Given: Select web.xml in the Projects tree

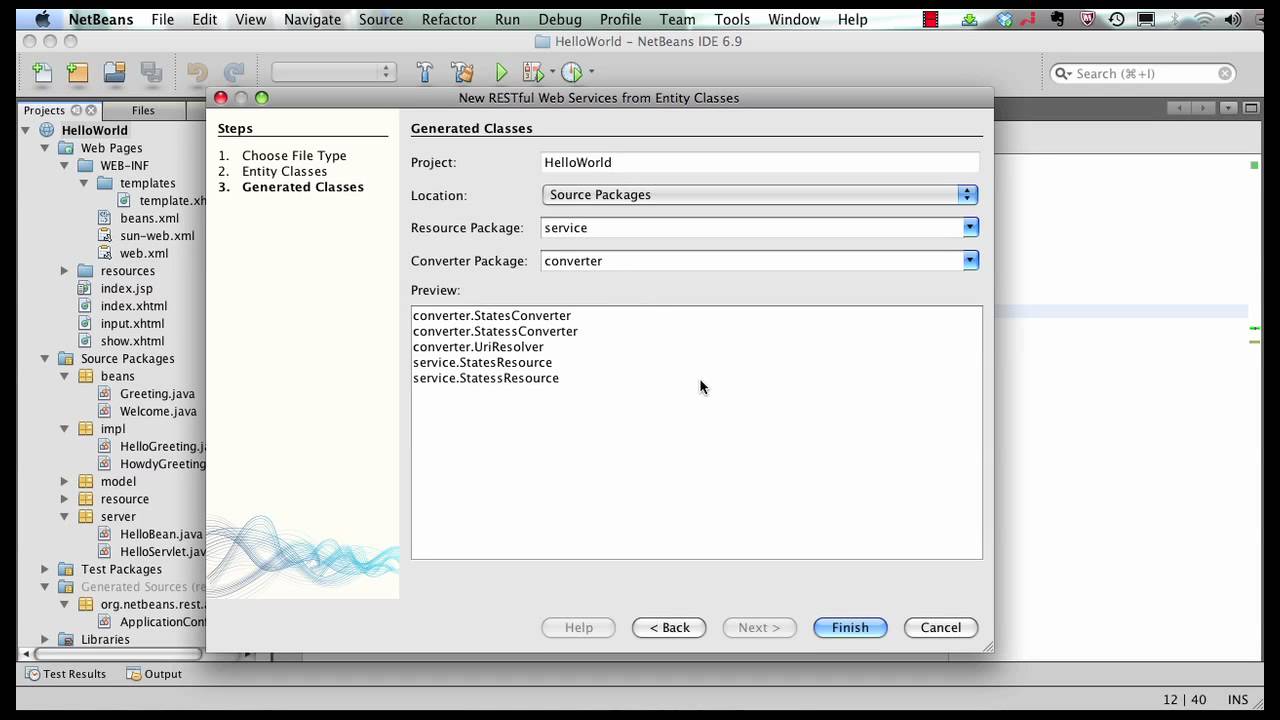Looking at the screenshot, I should pos(144,253).
